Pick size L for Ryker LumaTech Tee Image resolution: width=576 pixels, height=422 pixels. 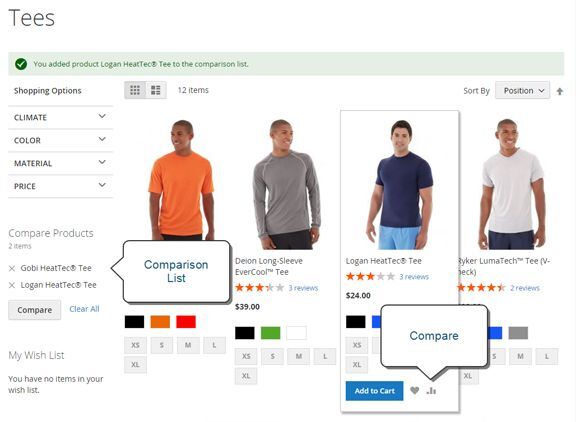[x=547, y=356]
